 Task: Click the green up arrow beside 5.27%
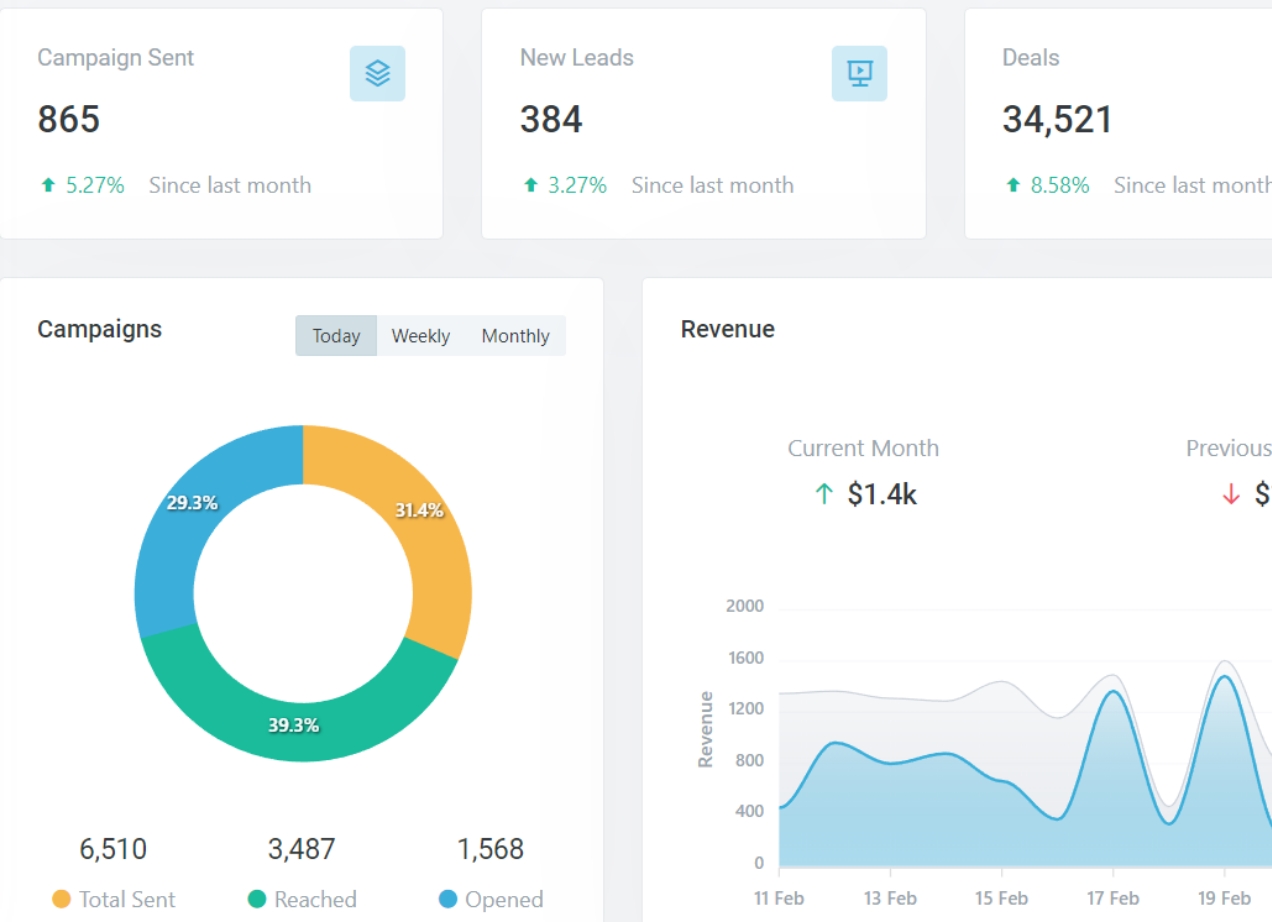[47, 185]
